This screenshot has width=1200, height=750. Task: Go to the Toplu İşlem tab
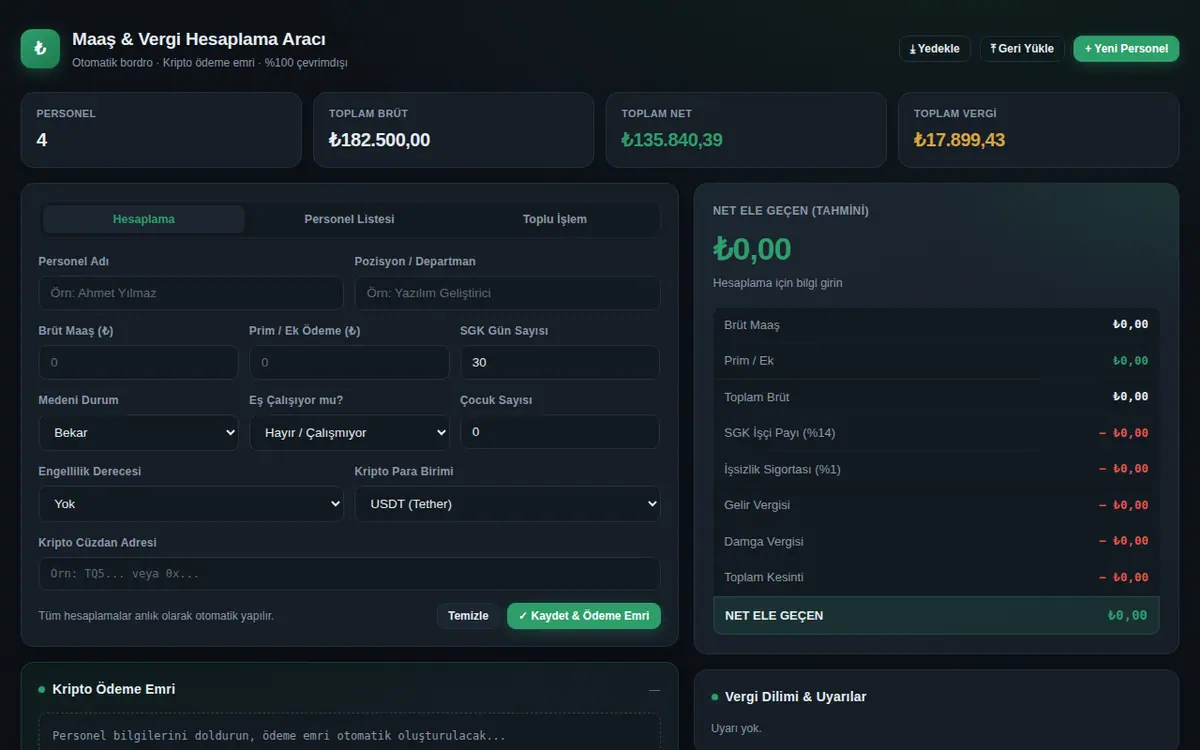[555, 219]
